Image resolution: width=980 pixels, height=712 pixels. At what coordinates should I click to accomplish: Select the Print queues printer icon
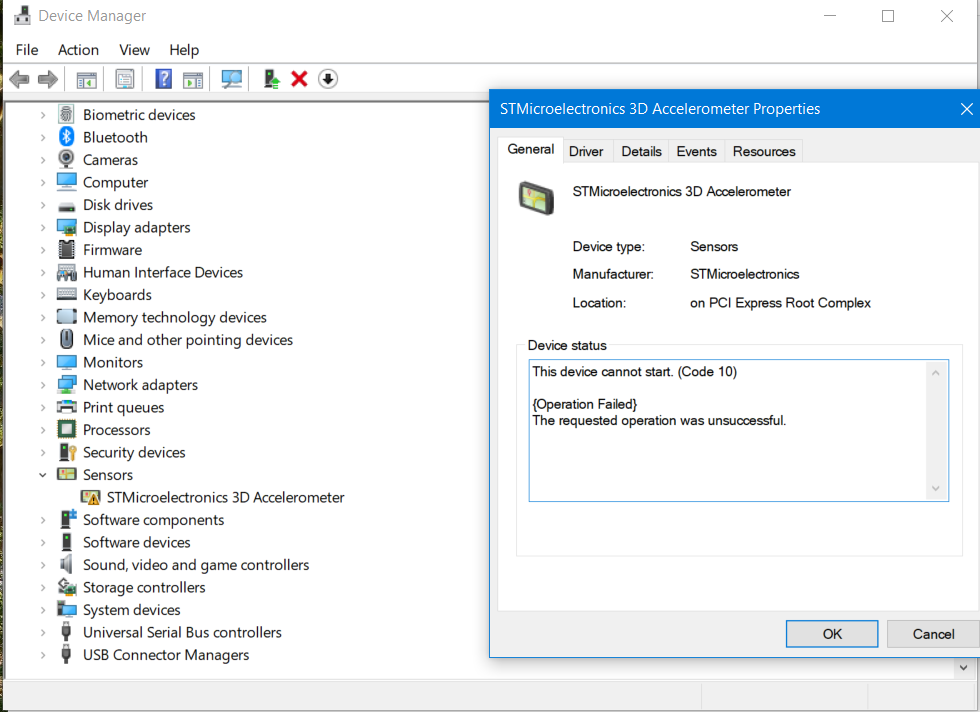click(66, 407)
